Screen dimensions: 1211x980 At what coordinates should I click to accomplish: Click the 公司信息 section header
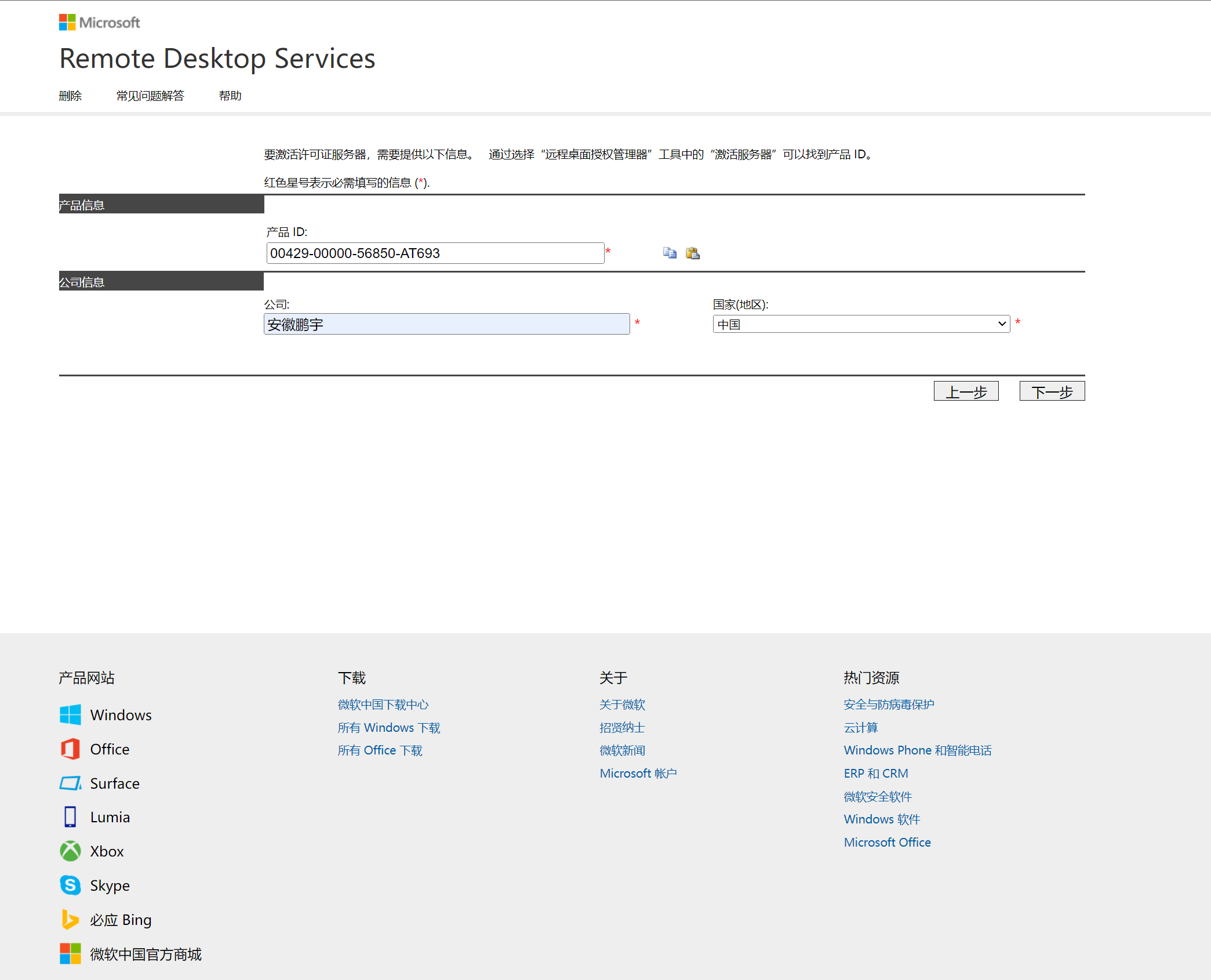[x=161, y=281]
